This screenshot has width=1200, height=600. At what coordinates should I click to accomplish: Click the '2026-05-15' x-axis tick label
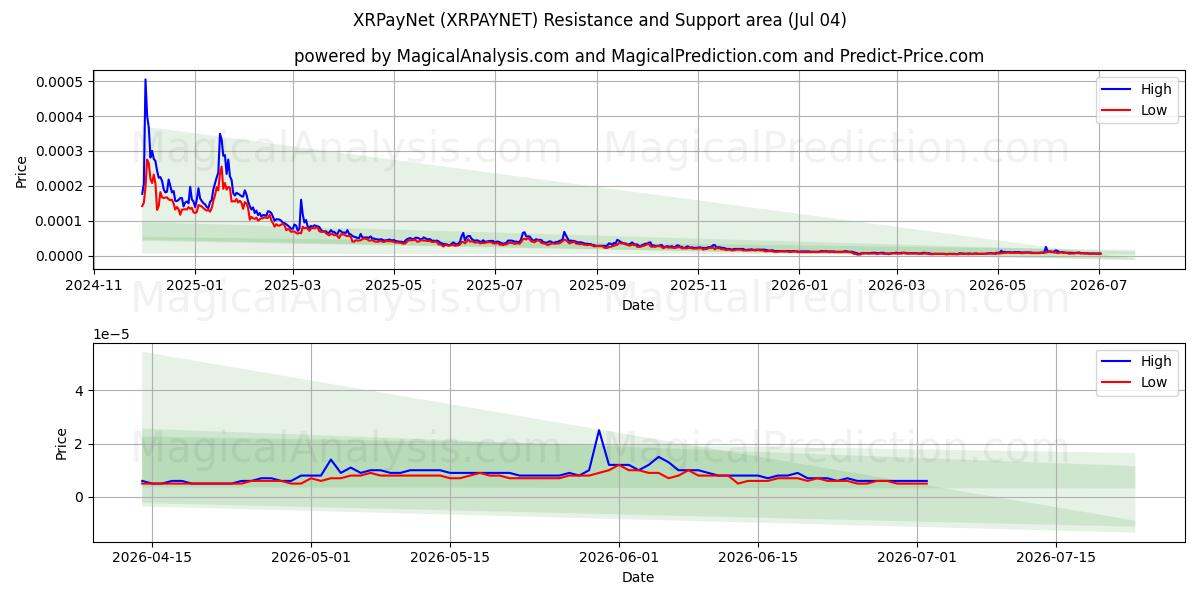click(x=448, y=557)
